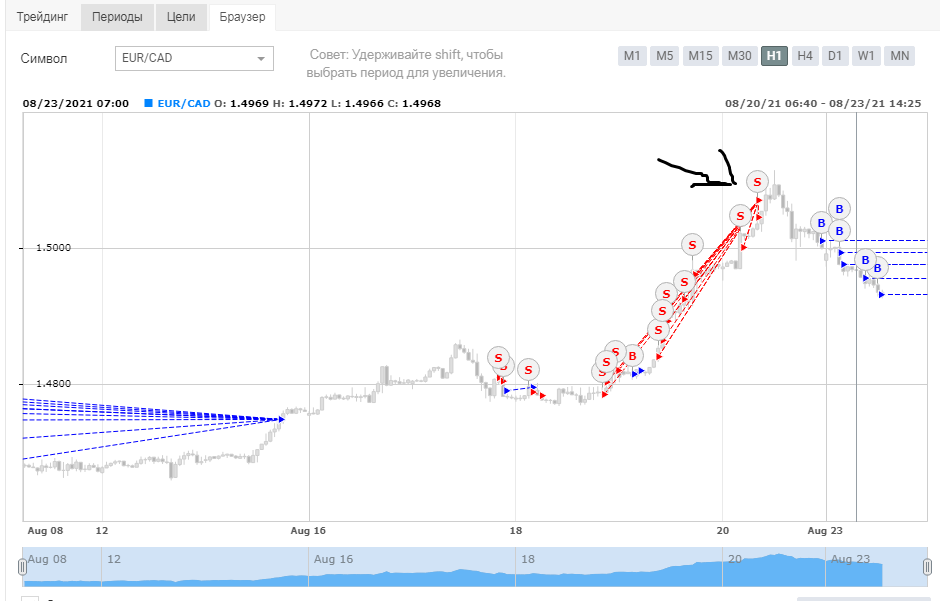The width and height of the screenshot is (940, 601).
Task: Click the blue EUR/CAD legend square
Action: tap(149, 103)
